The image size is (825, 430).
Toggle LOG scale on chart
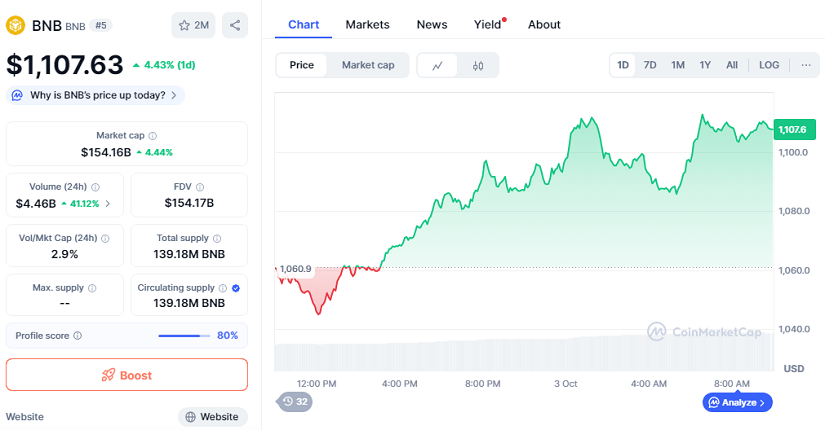(x=769, y=65)
